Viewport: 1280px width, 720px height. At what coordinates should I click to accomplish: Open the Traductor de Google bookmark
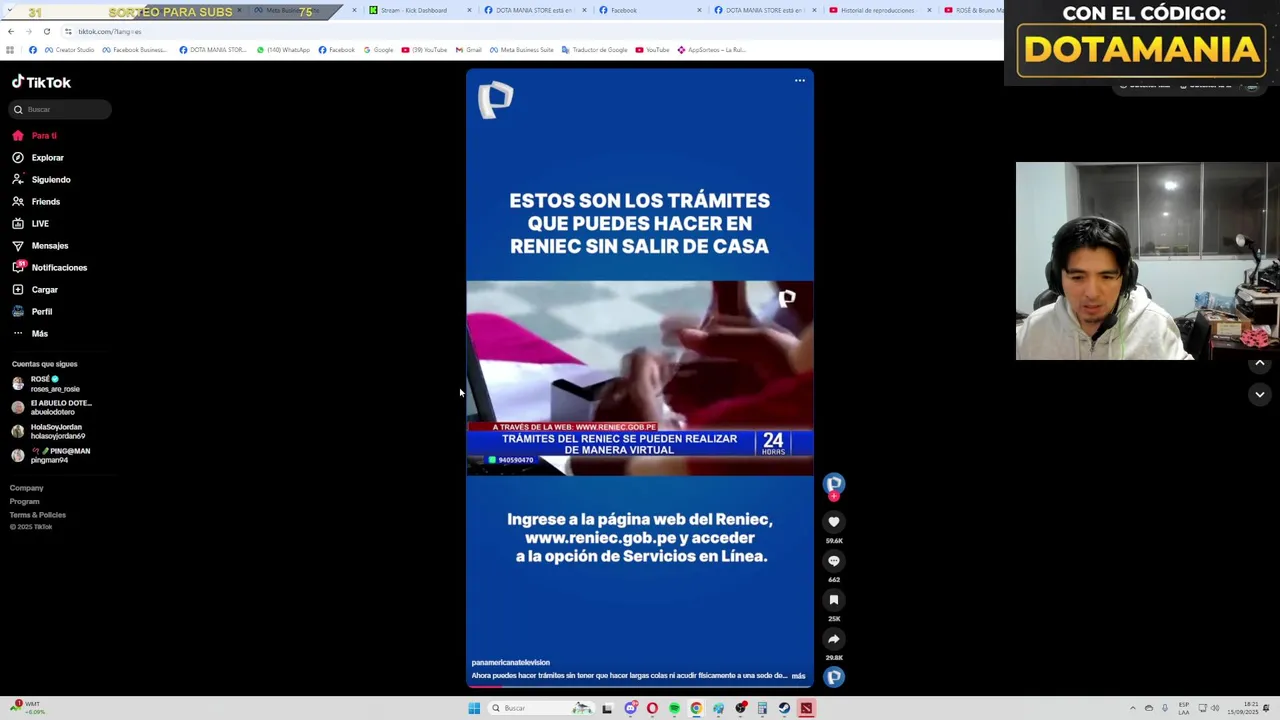[x=594, y=50]
